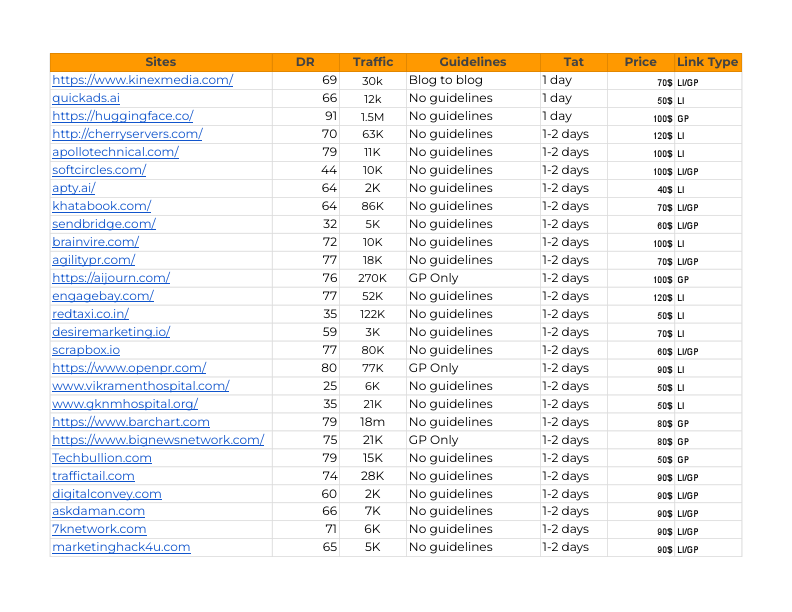Viewport: 792px width, 612px height.
Task: Open the aijourn.com link
Action: (111, 278)
